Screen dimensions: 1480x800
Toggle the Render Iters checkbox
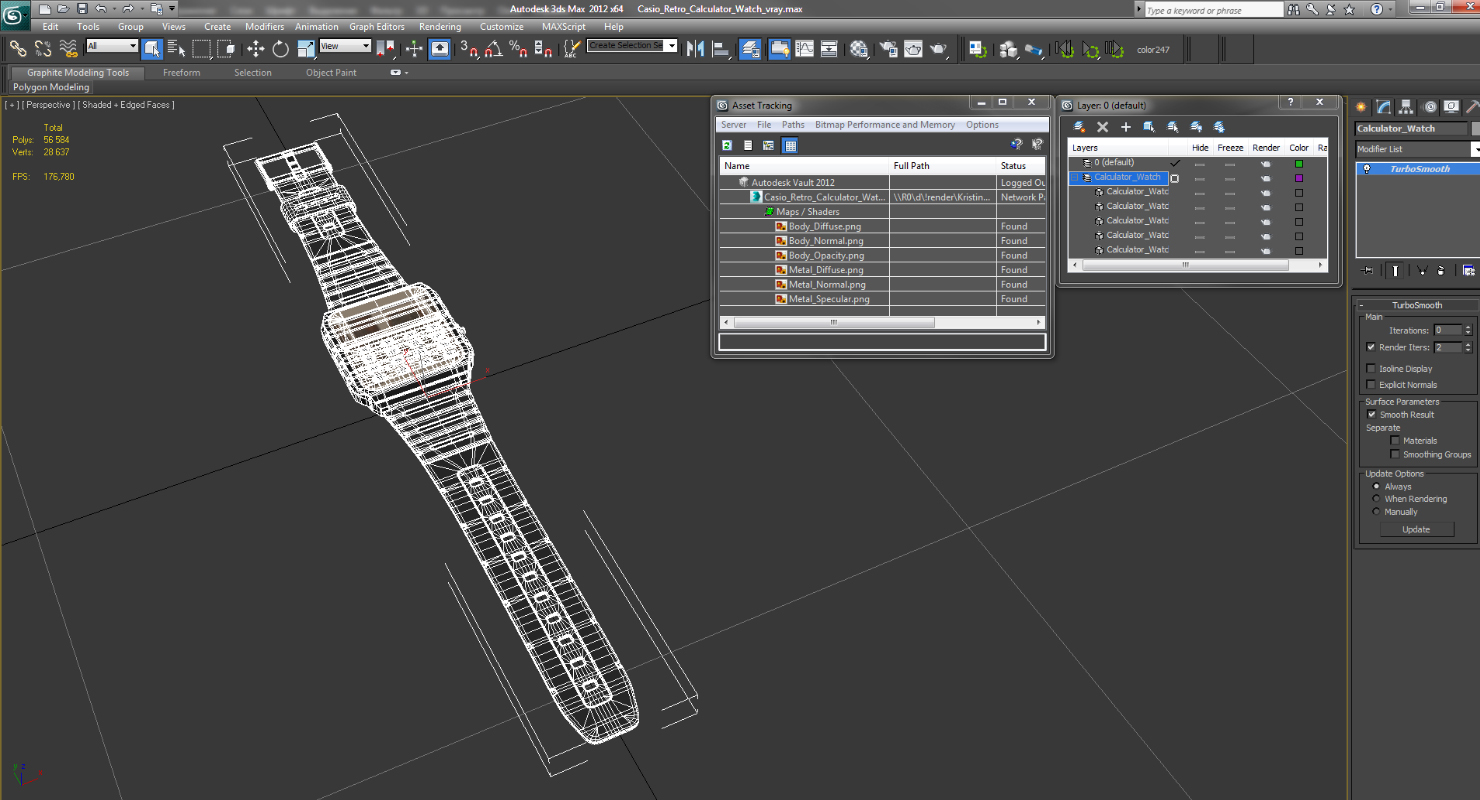(x=1371, y=347)
